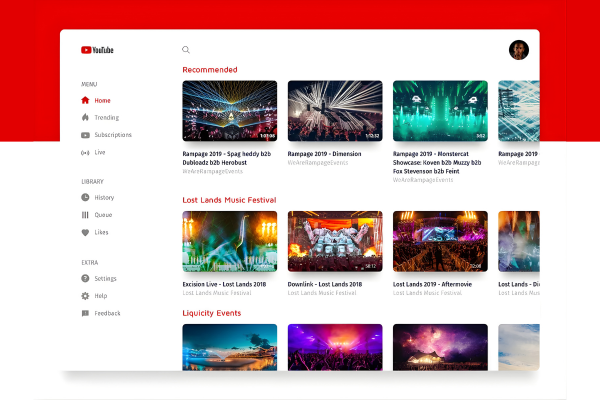Play the Downlink Lost Lands 2018 thumbnail
This screenshot has width=600, height=400.
pyautogui.click(x=335, y=241)
